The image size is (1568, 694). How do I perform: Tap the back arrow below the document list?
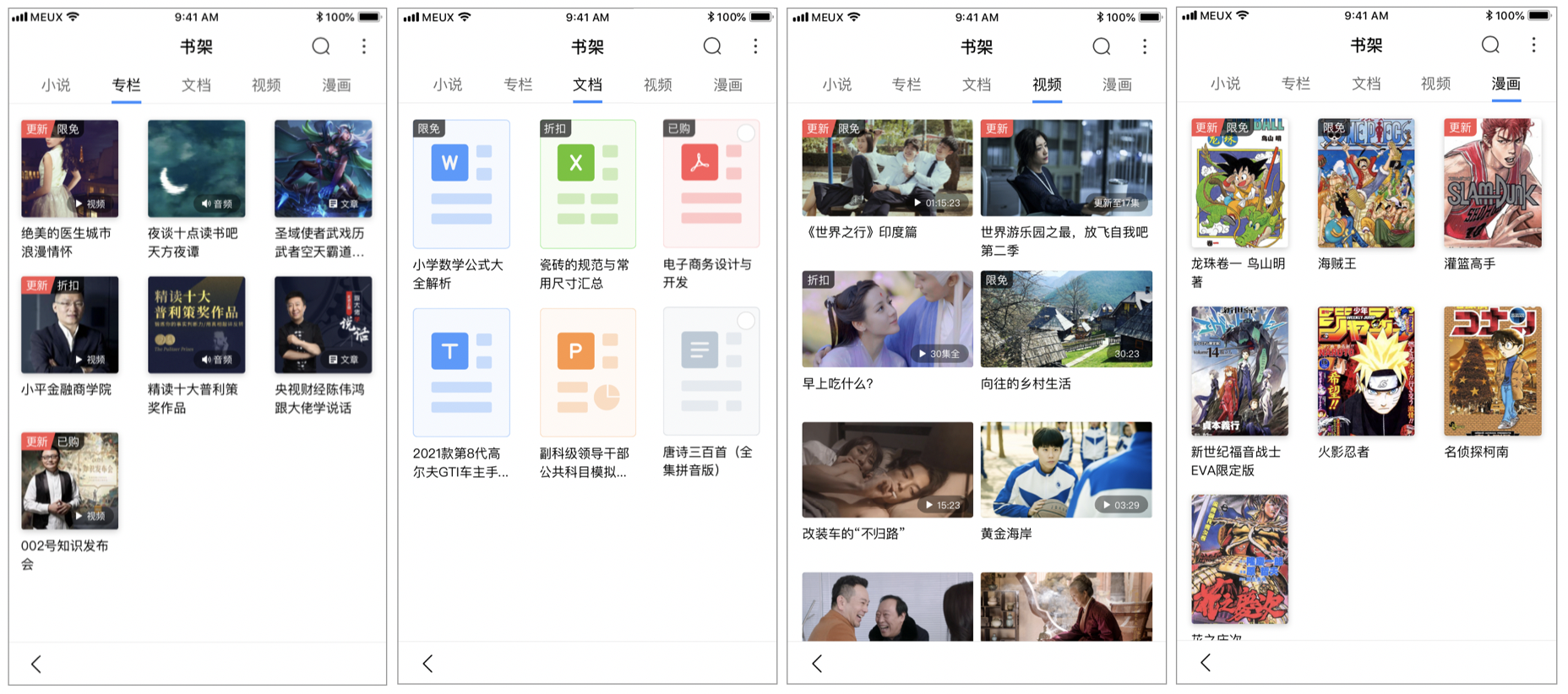tap(427, 664)
